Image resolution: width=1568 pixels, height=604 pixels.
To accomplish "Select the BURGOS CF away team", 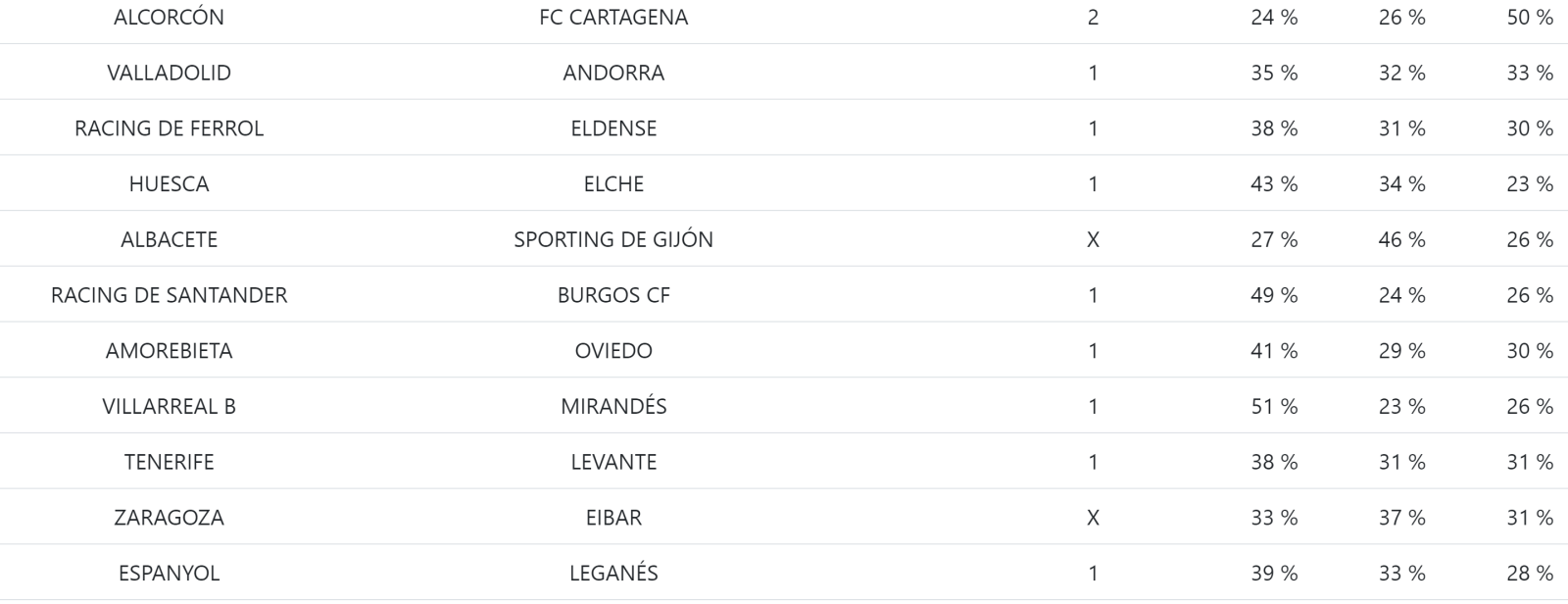I will coord(613,295).
